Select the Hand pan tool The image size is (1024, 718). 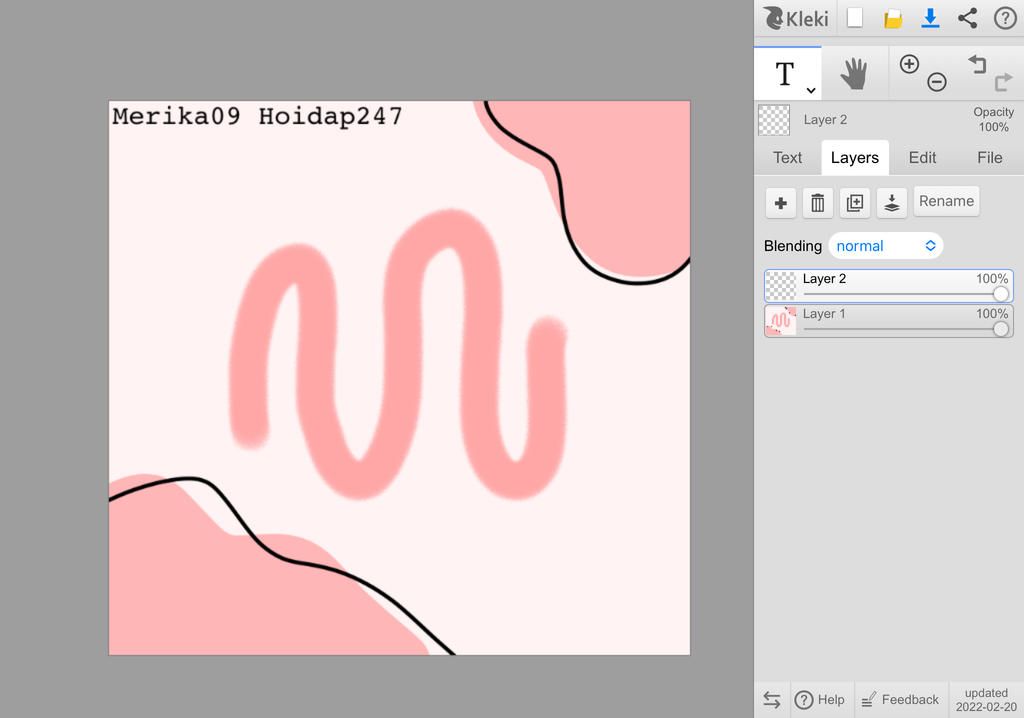(854, 73)
